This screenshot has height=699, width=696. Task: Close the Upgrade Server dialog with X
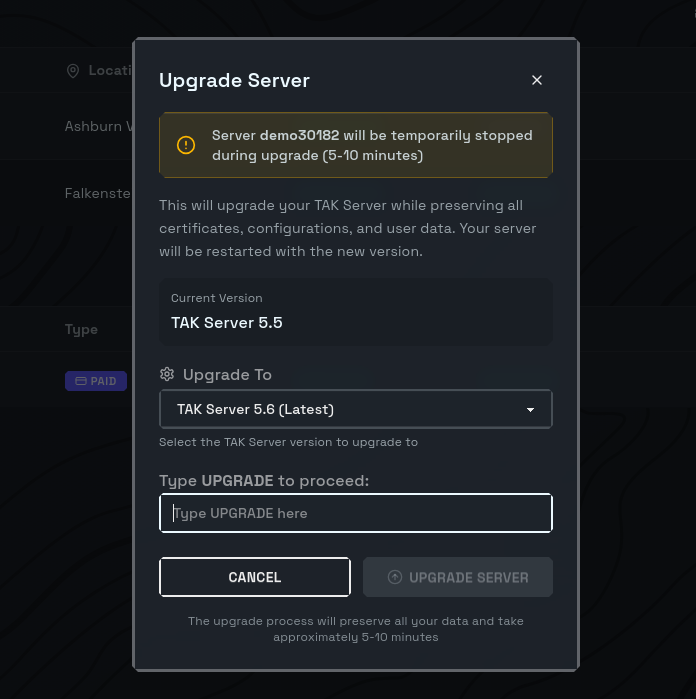click(537, 80)
